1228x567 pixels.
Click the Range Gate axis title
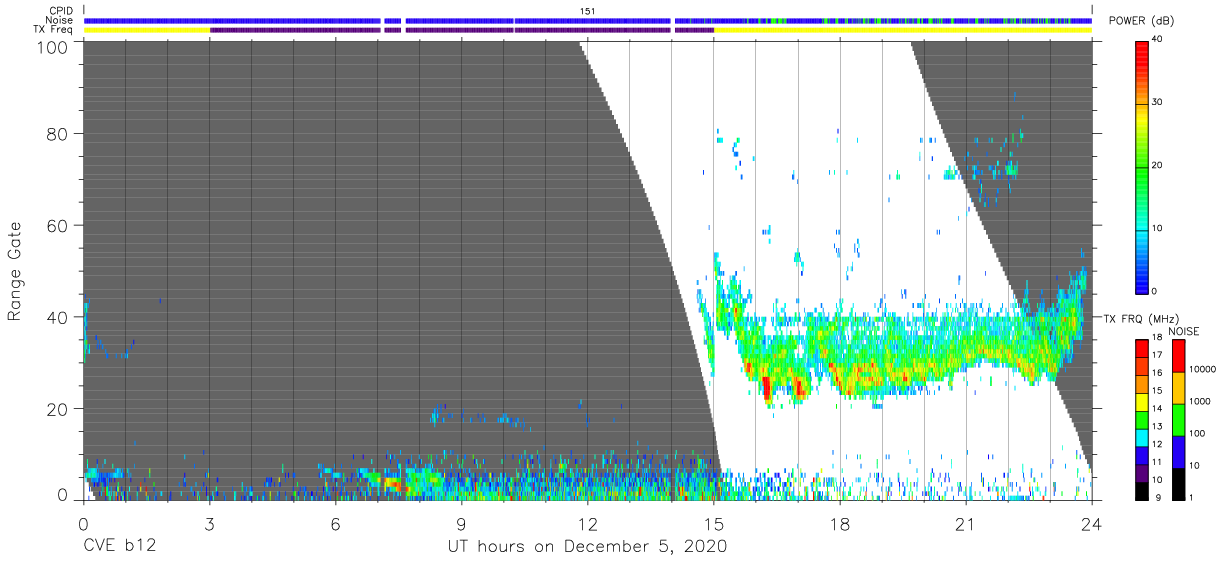click(x=15, y=271)
